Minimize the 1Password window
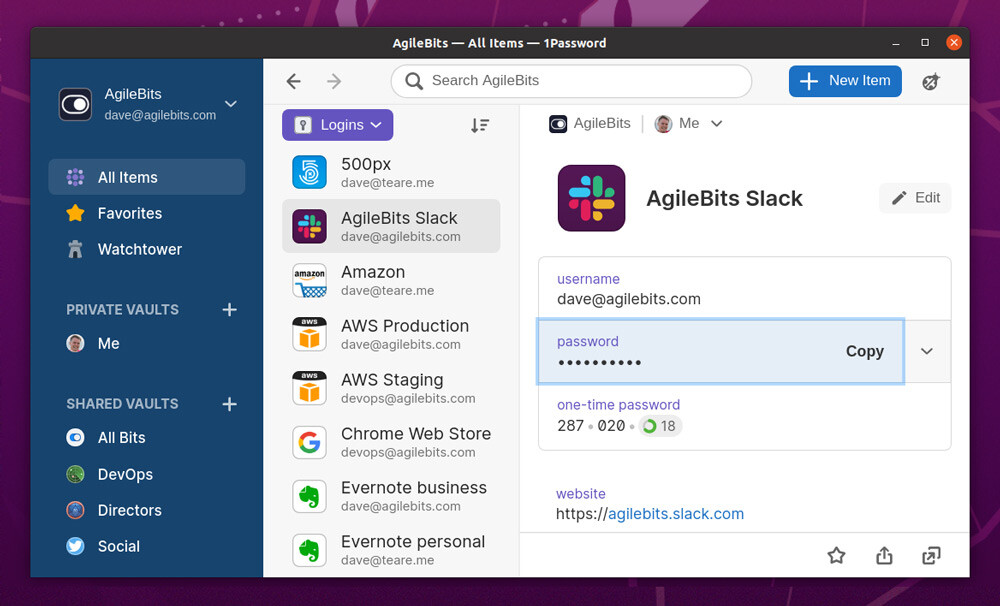Screen dimensions: 1000x606 [896, 43]
